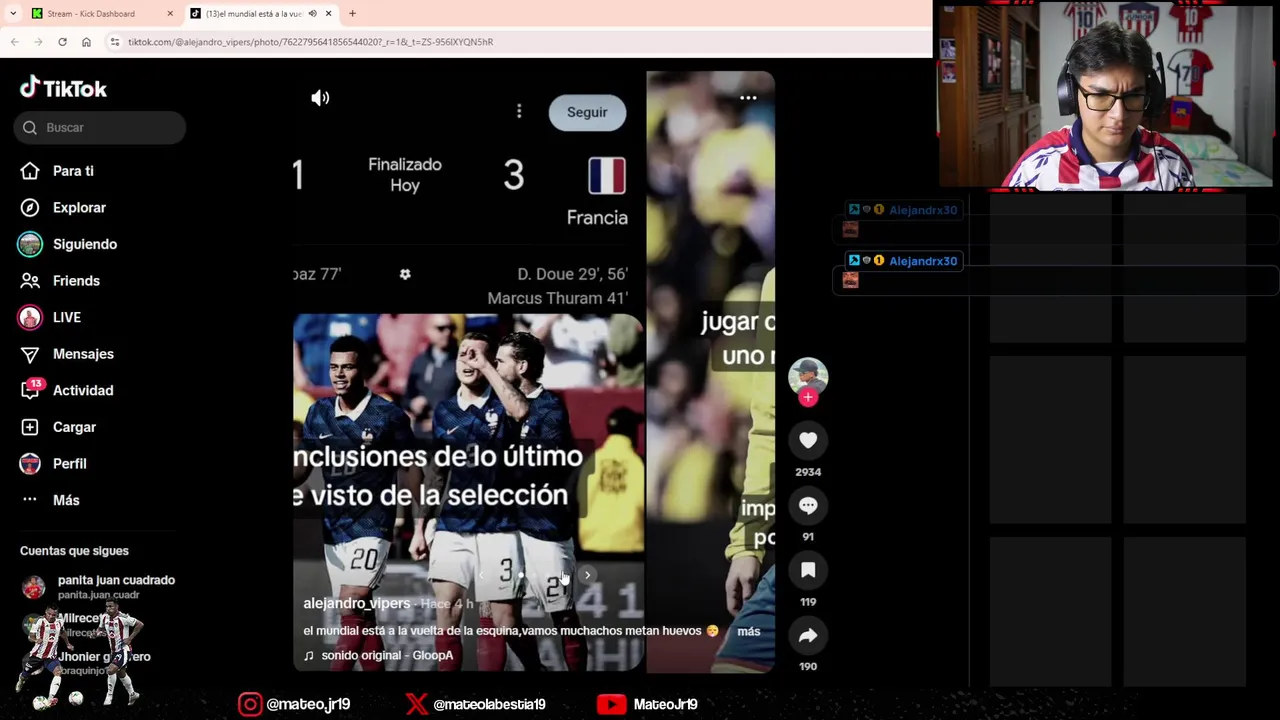Click second Alejandrx30 chat username
Screen dimensions: 1280x720
[923, 261]
